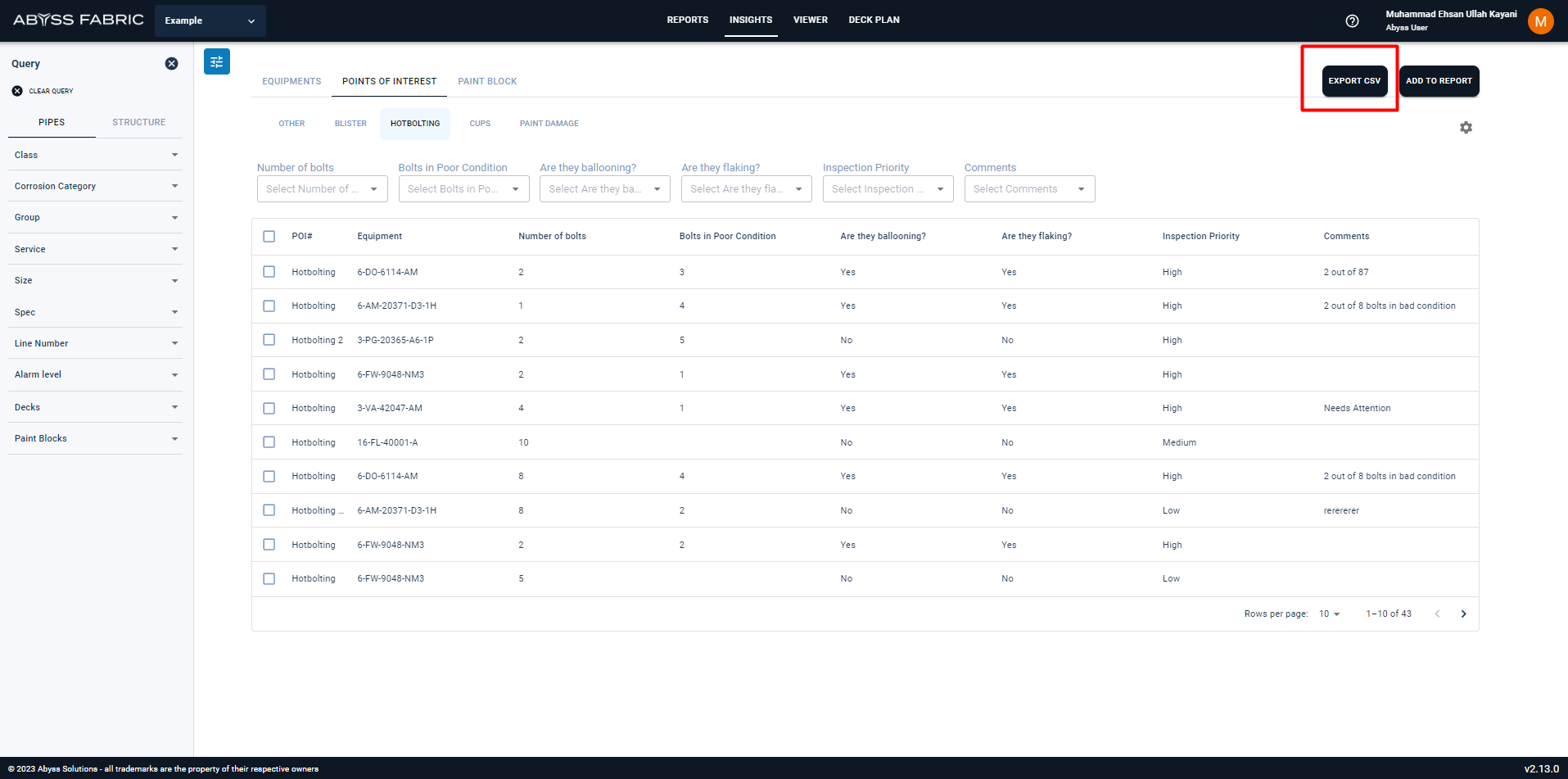1568x779 pixels.
Task: Click the Export CSV button
Action: coord(1354,81)
